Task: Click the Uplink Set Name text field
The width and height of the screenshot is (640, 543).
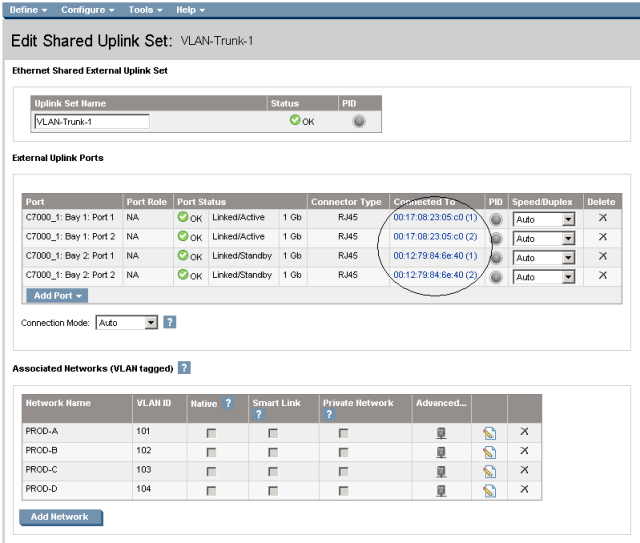Action: pos(91,121)
